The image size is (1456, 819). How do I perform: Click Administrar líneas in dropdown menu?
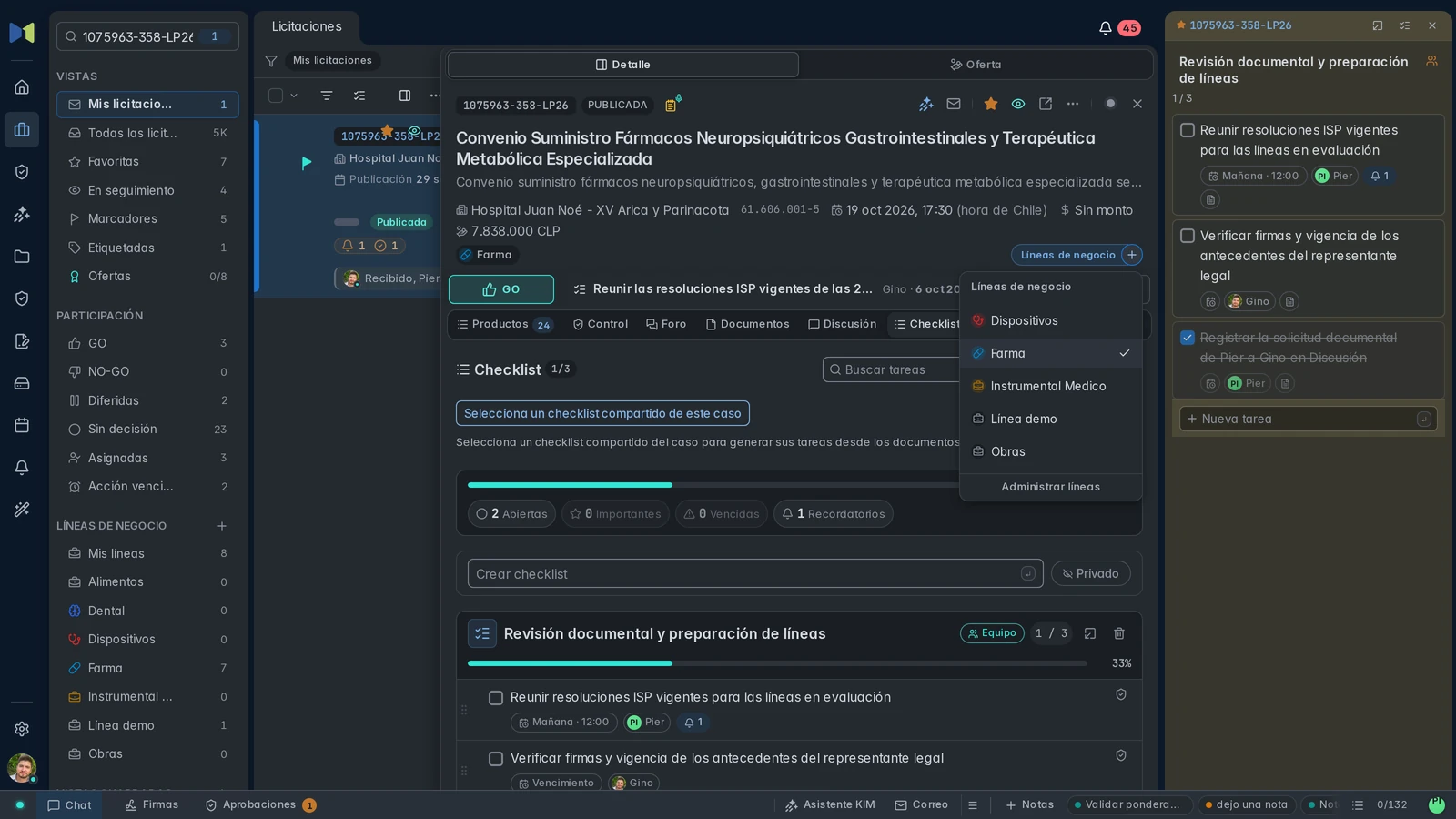tap(1051, 487)
